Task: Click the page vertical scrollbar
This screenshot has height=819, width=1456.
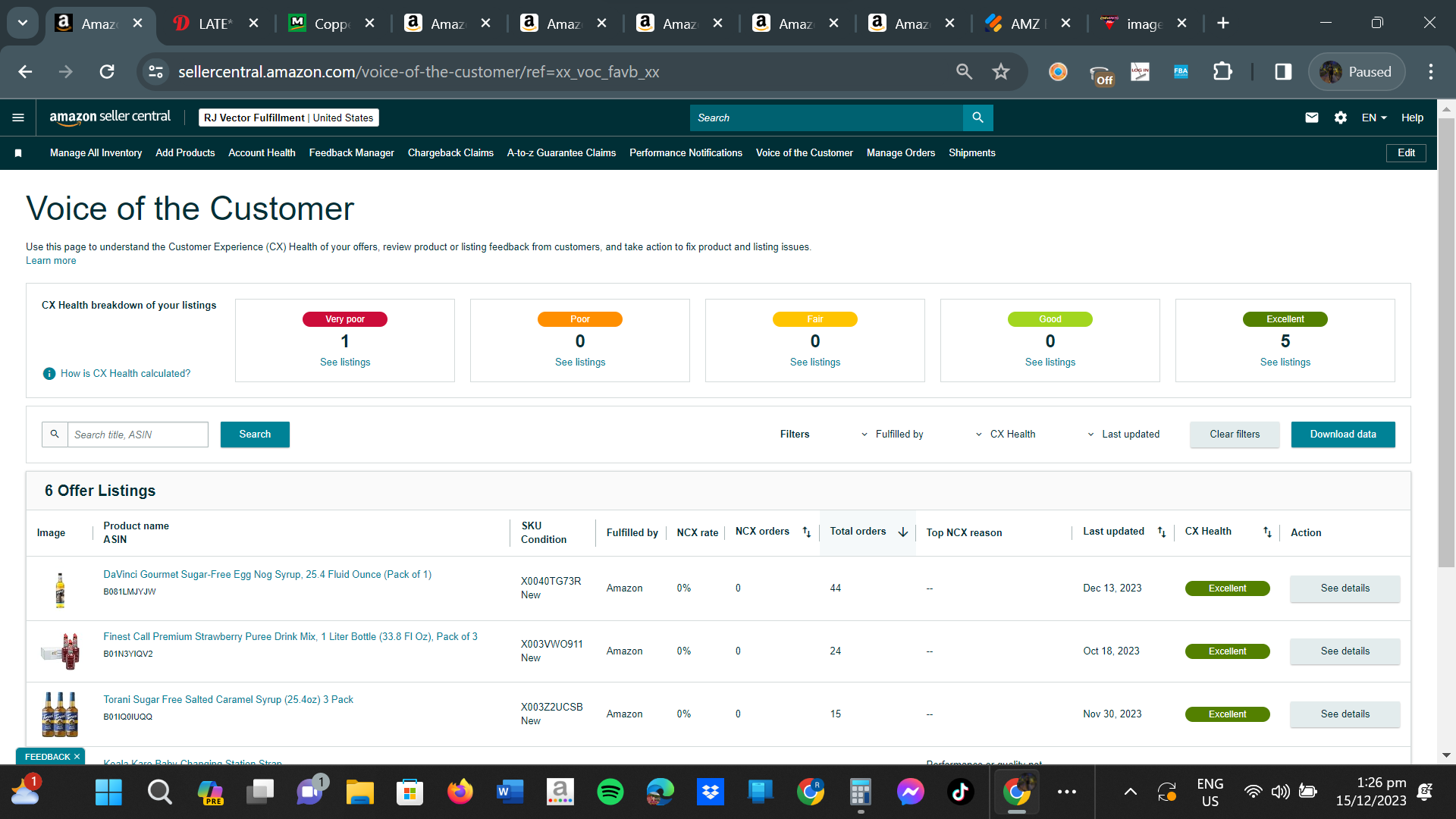Action: click(1446, 341)
